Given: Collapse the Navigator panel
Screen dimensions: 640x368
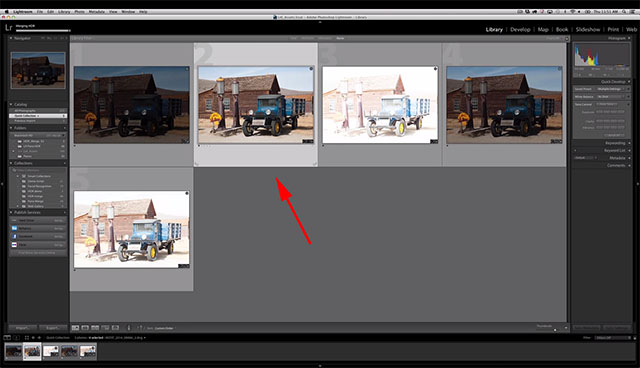Looking at the screenshot, I should point(11,38).
